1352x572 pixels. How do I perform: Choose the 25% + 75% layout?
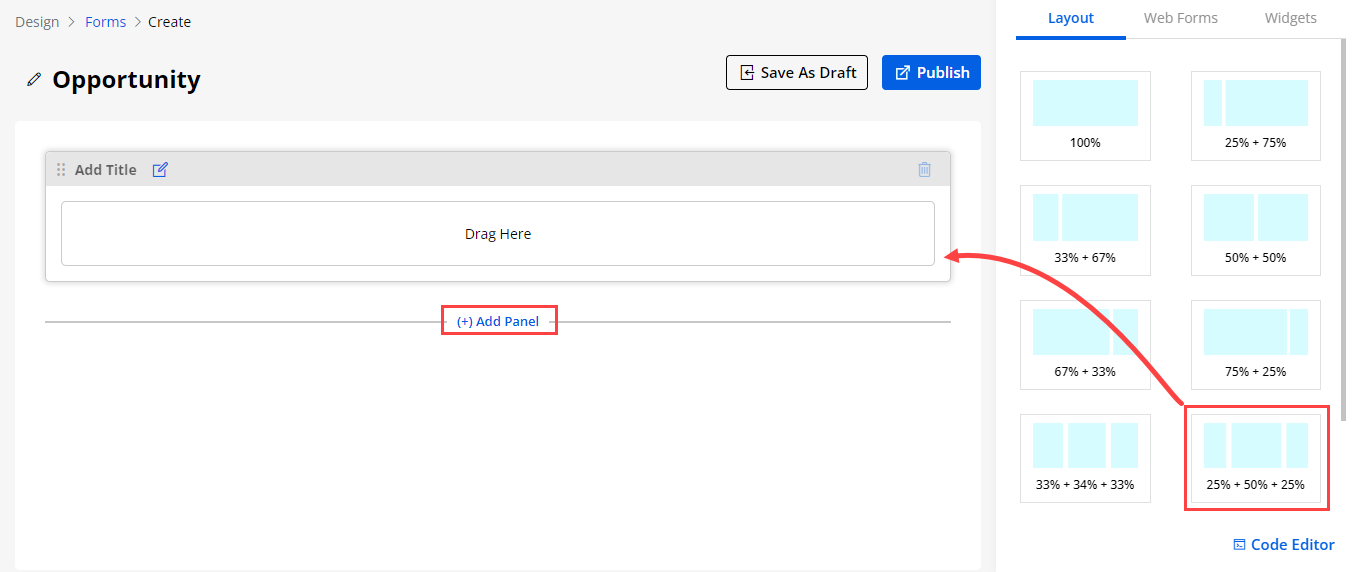[1255, 115]
